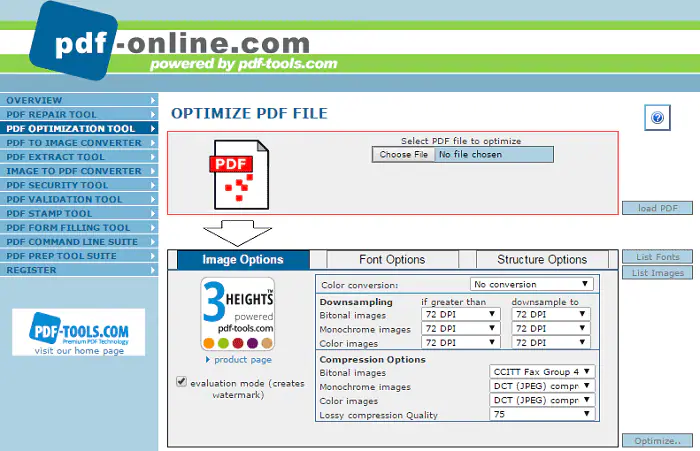Click the blue help question mark icon

(x=657, y=118)
